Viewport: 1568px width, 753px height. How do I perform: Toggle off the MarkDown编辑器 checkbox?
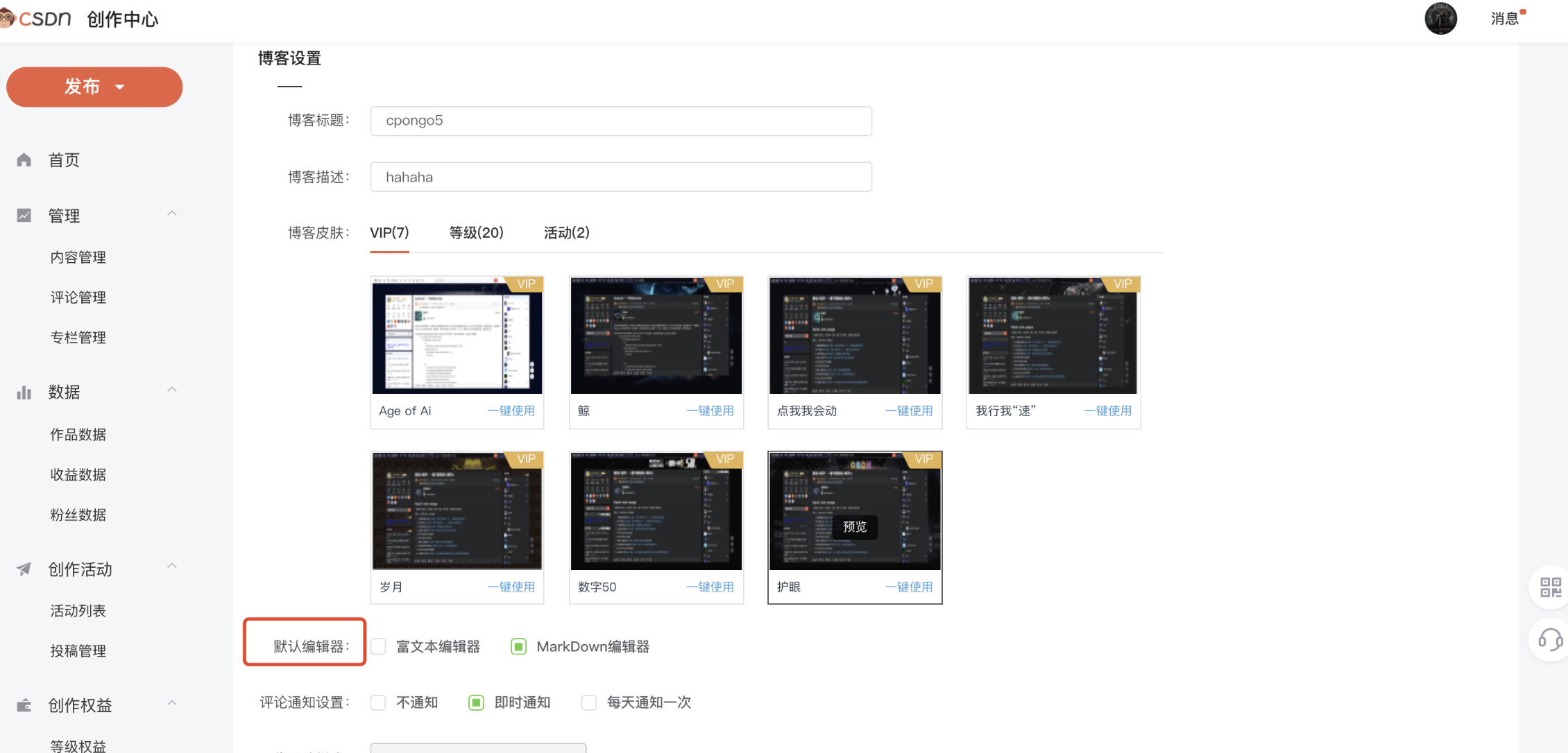(518, 646)
